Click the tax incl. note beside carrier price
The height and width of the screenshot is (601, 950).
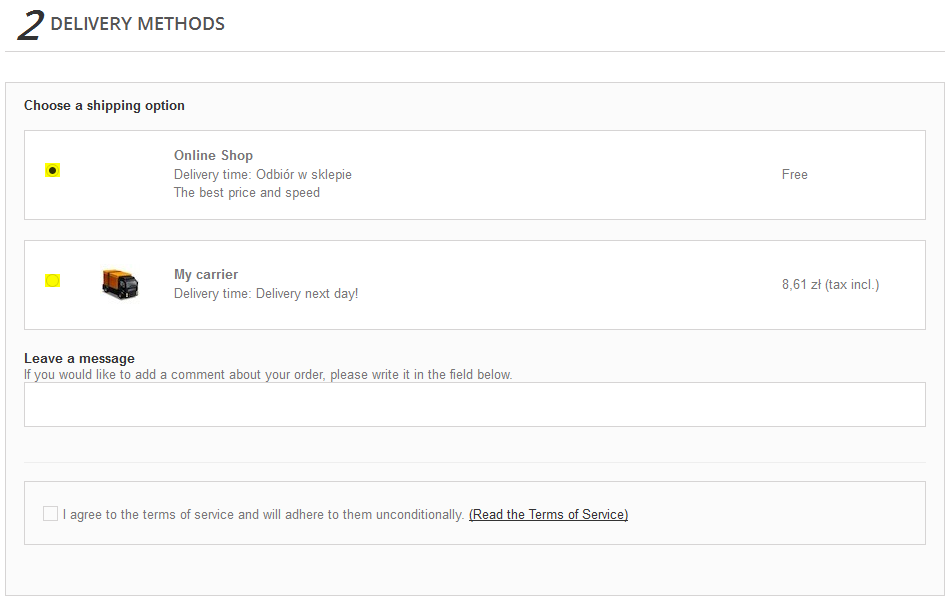point(852,285)
